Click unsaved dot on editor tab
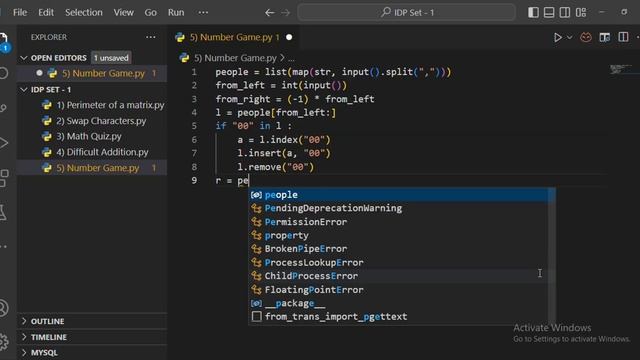This screenshot has width=640, height=360. pyautogui.click(x=289, y=37)
